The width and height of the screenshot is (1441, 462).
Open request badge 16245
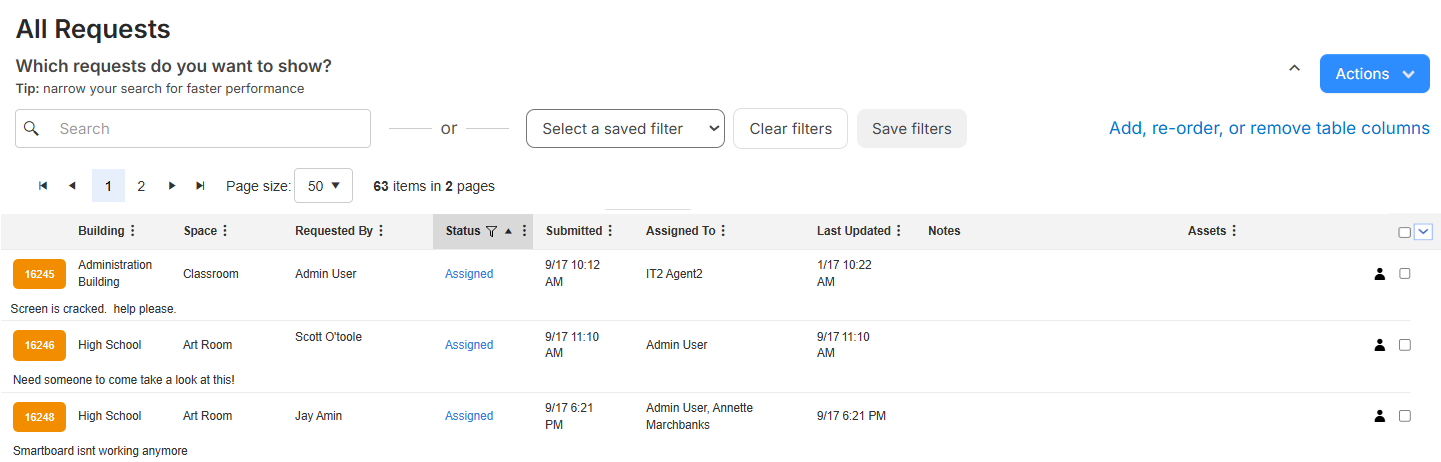(39, 274)
